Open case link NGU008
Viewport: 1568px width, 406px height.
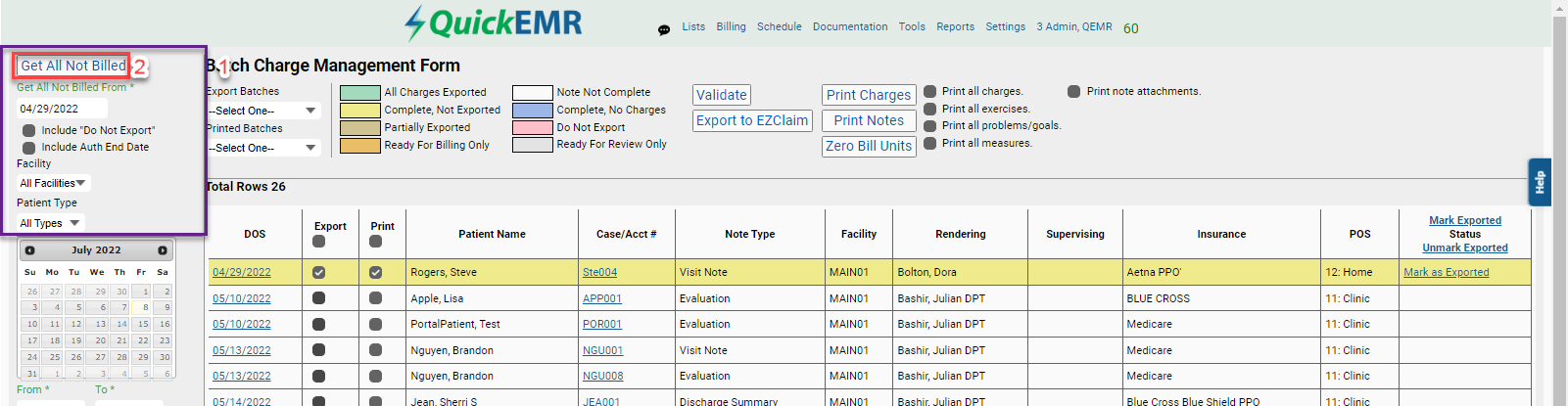(603, 376)
